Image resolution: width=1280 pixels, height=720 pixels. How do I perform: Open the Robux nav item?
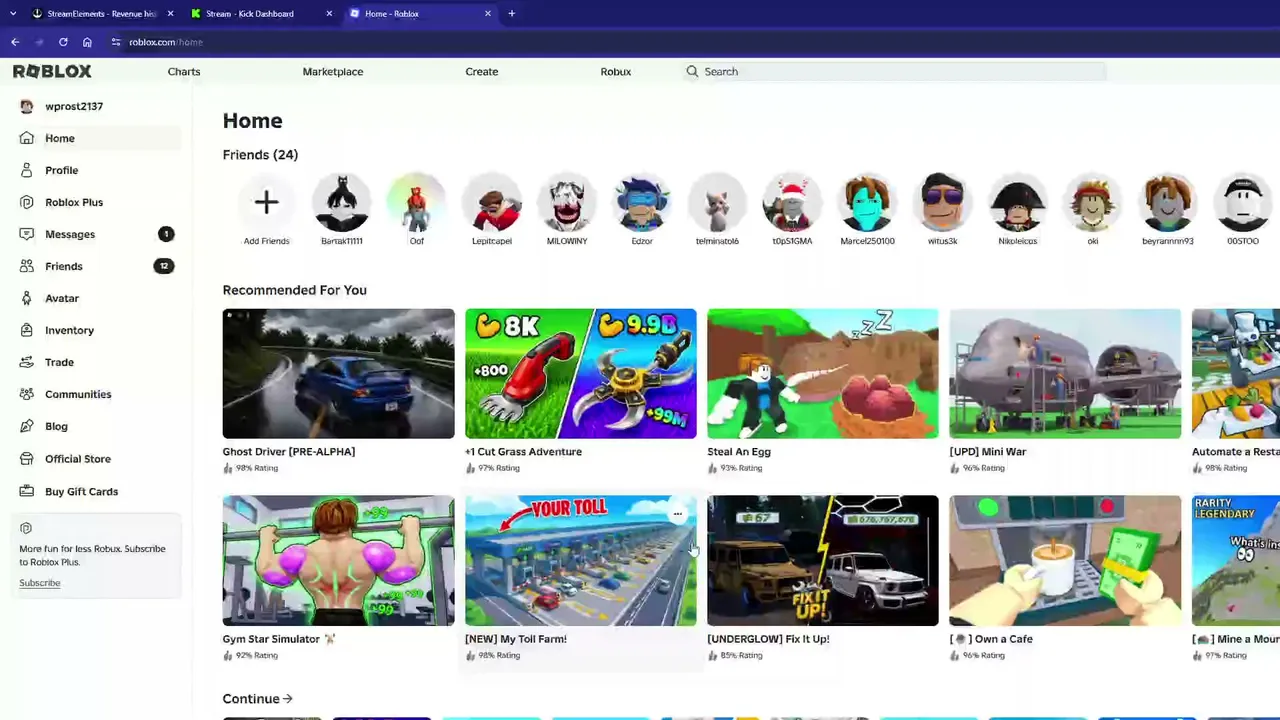(x=615, y=71)
